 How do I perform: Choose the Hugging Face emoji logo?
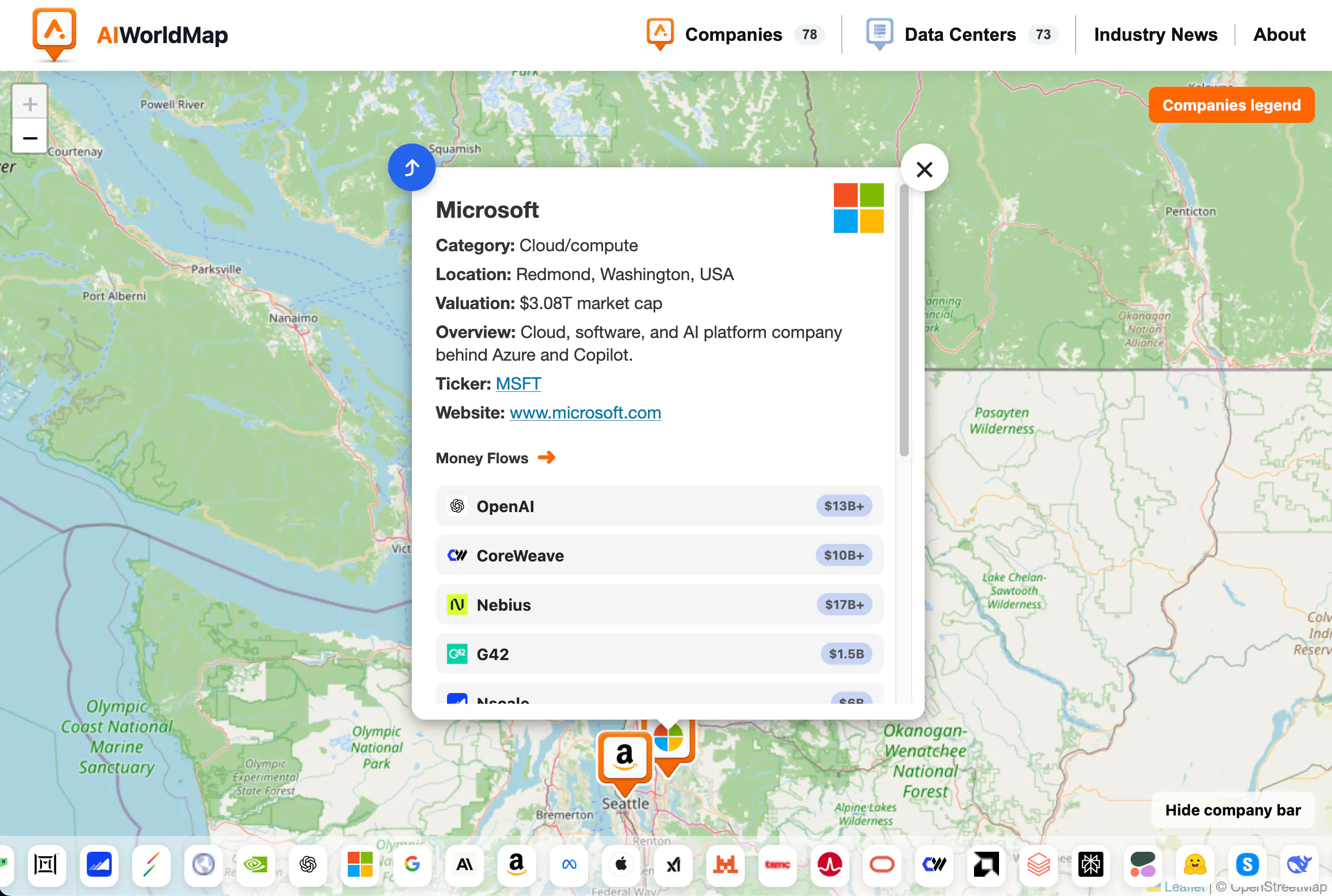tap(1195, 865)
